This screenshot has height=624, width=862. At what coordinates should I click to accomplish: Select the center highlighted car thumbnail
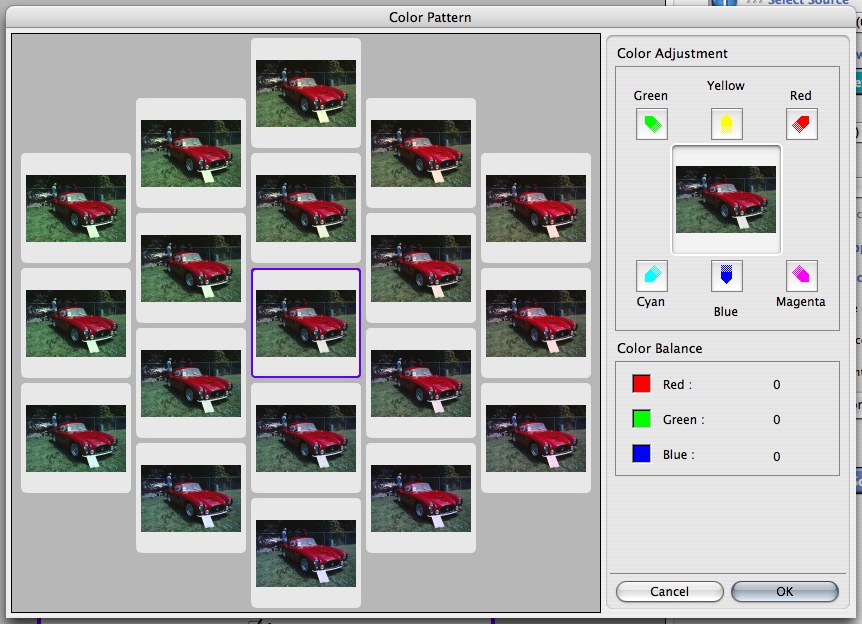[x=306, y=323]
